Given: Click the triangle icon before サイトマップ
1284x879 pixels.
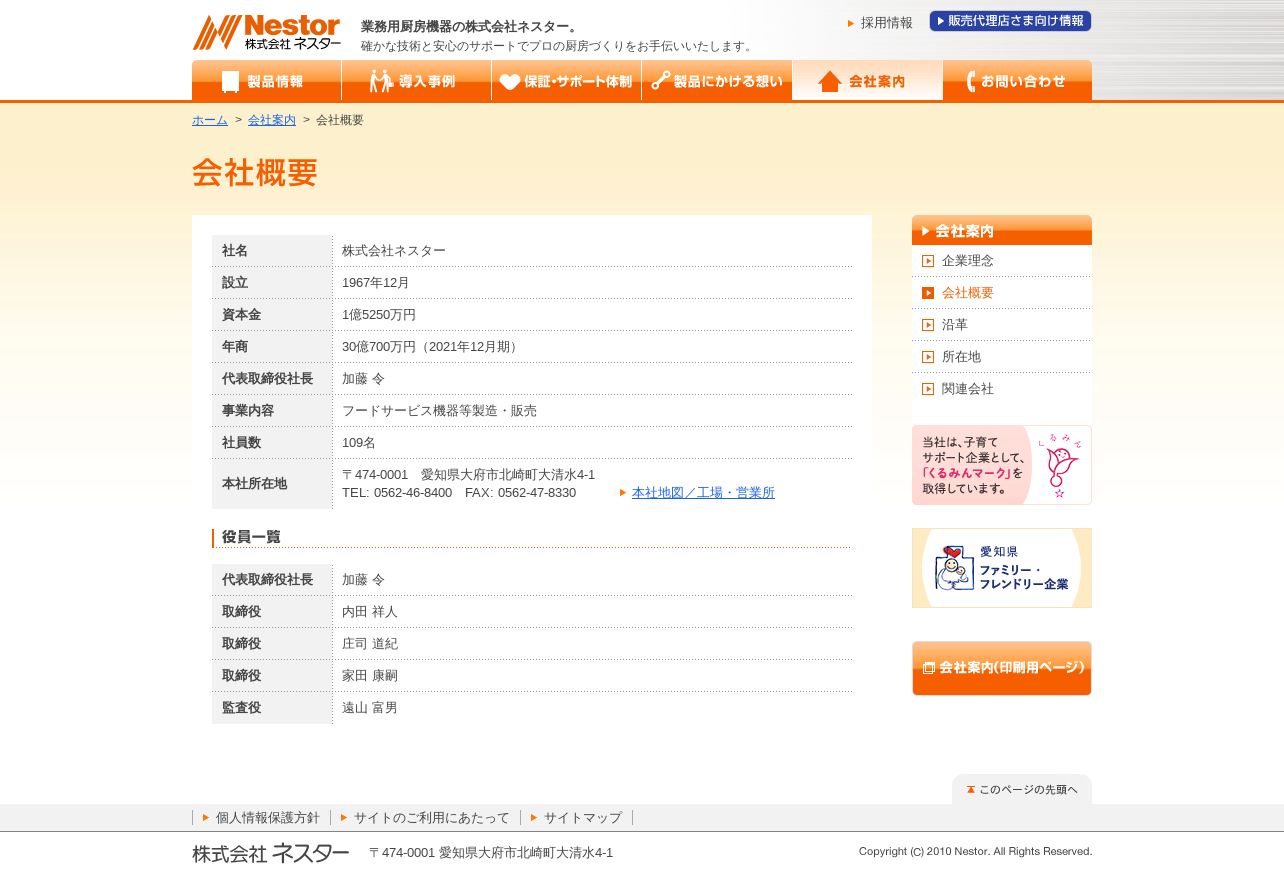Looking at the screenshot, I should 534,818.
